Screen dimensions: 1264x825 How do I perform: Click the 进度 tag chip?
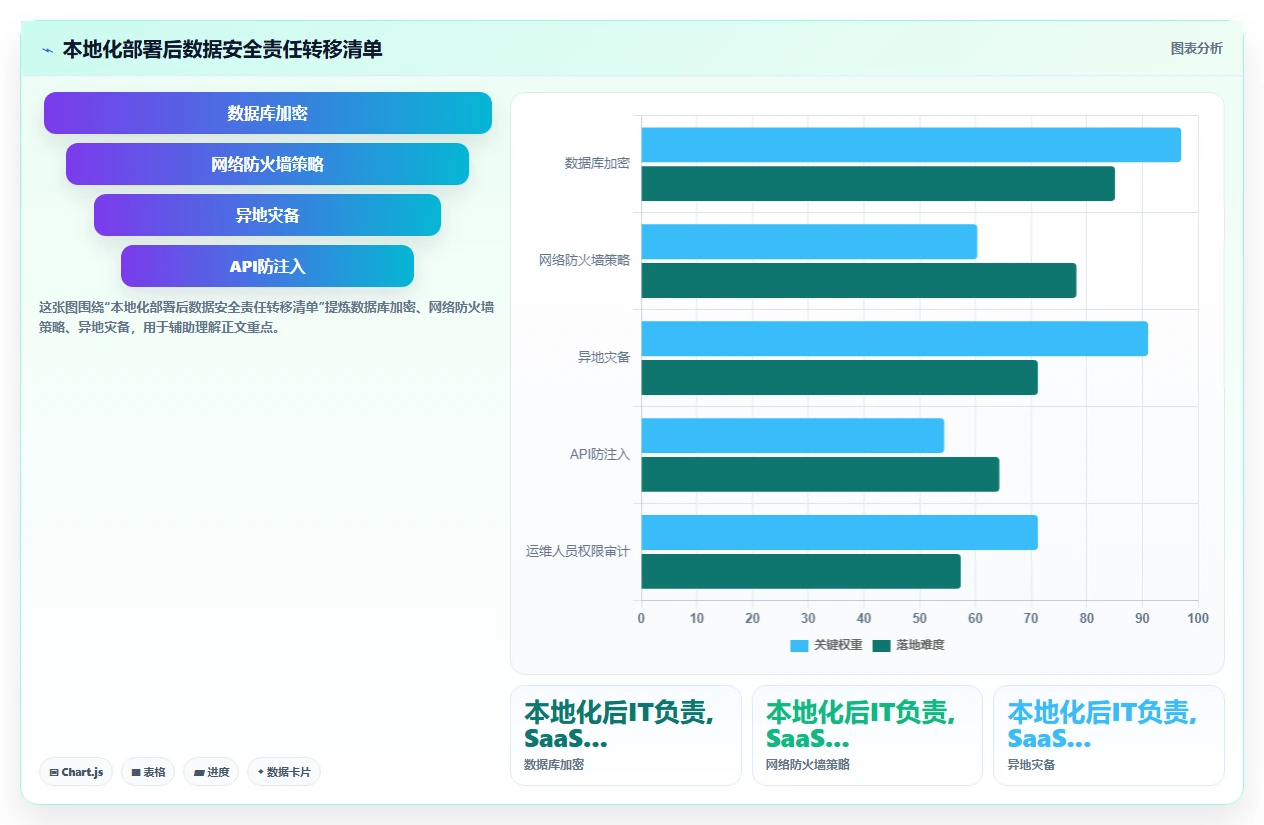[211, 772]
